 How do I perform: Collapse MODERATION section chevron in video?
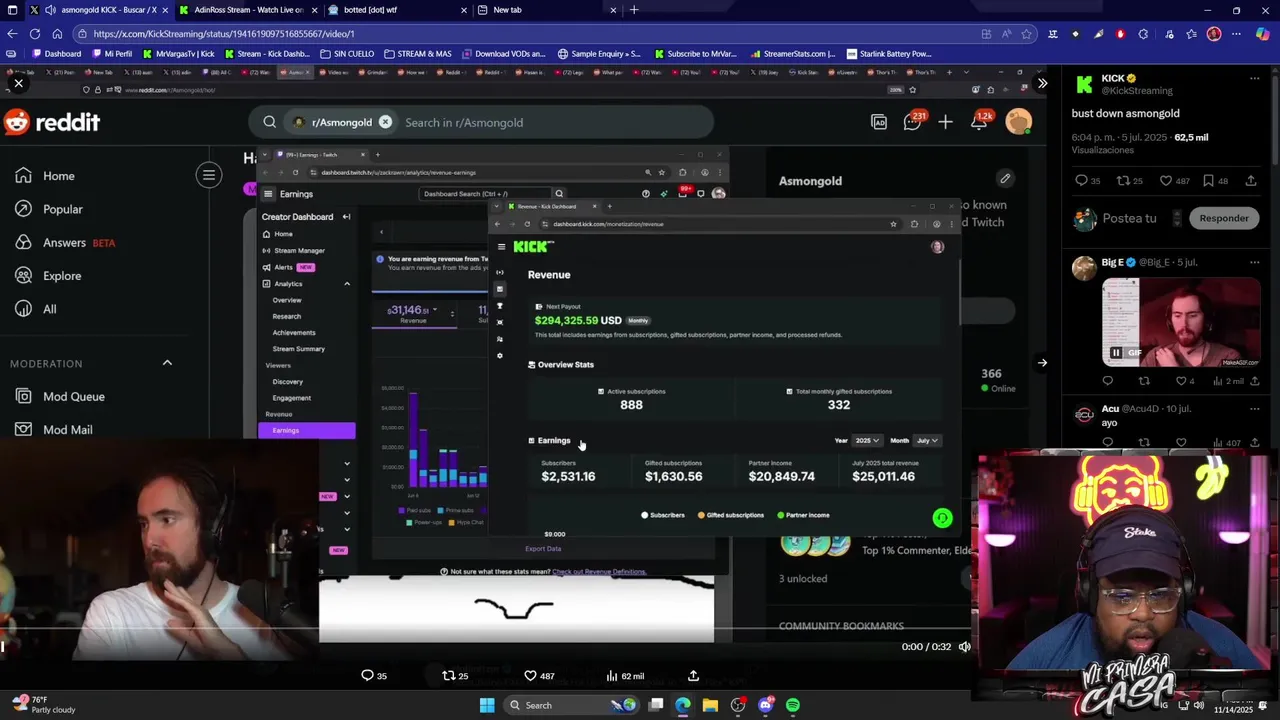(167, 363)
